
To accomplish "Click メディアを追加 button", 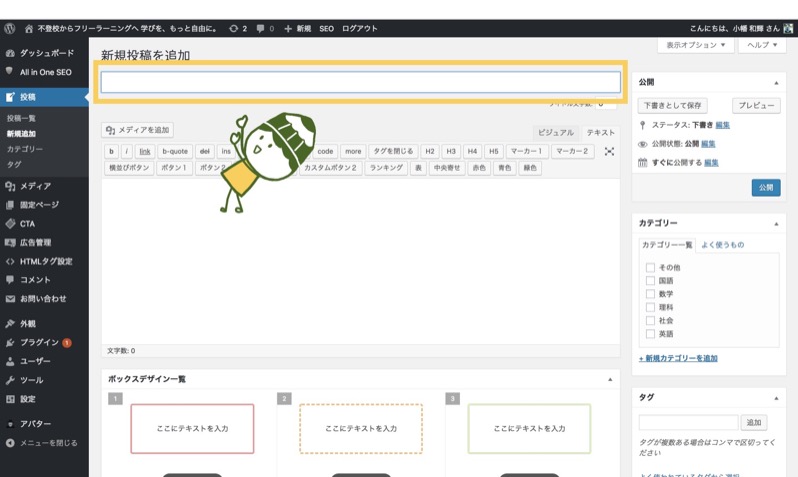I will (x=137, y=130).
